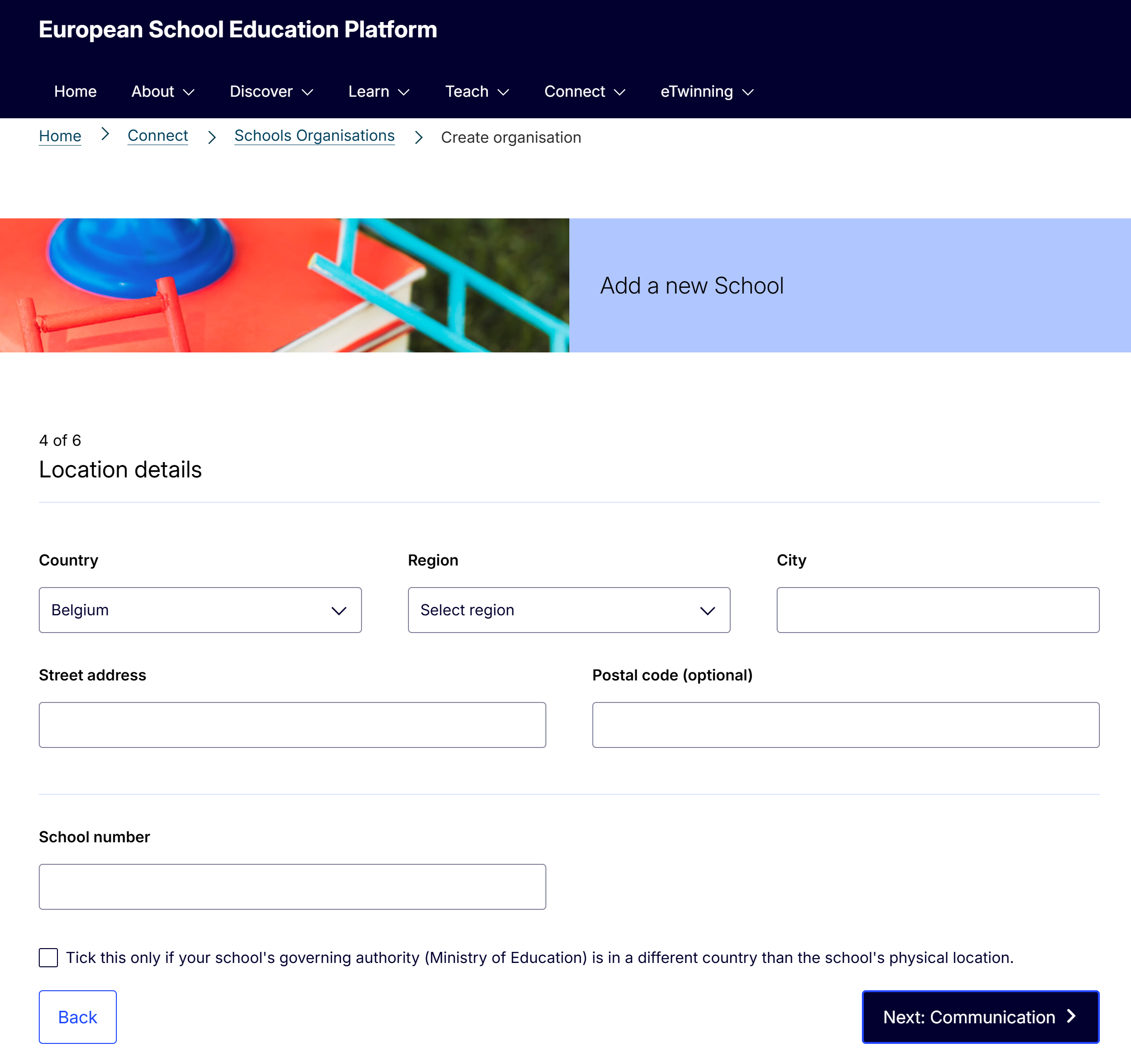Open the Select region dropdown
The height and width of the screenshot is (1064, 1131).
pyautogui.click(x=569, y=610)
